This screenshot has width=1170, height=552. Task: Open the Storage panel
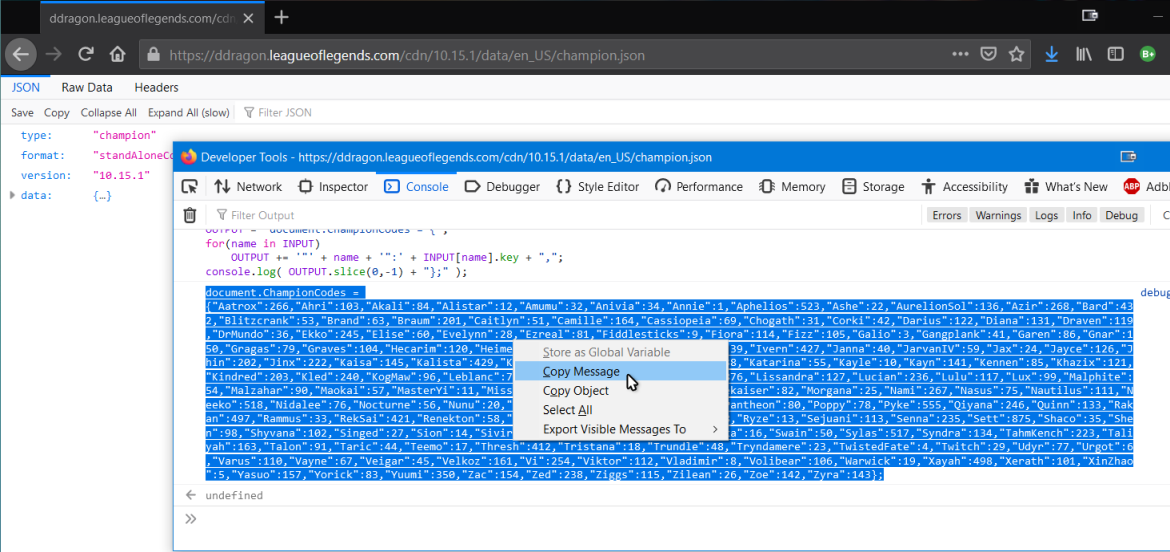point(872,186)
